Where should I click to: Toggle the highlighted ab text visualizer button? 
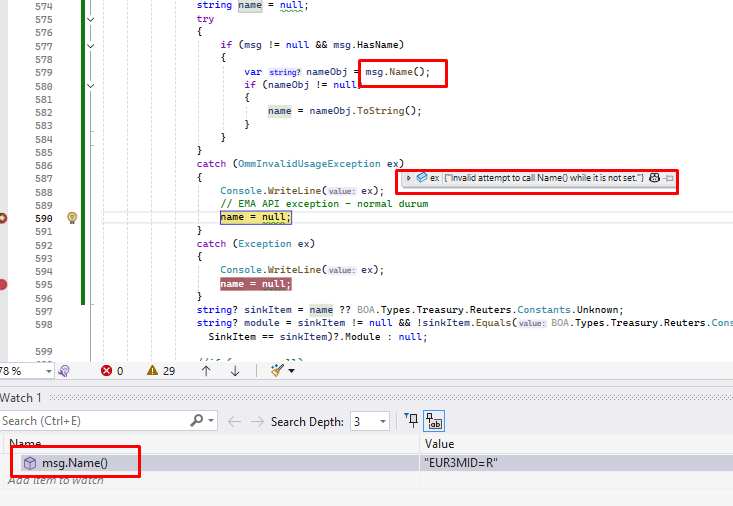pyautogui.click(x=434, y=421)
